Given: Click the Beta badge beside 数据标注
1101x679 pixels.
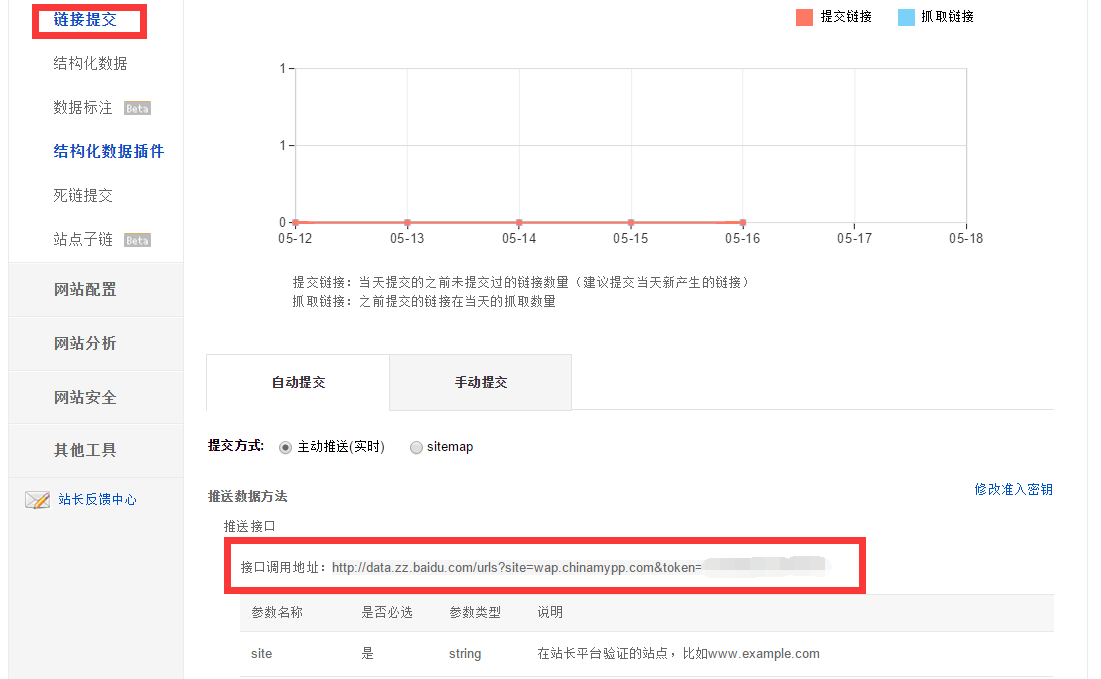Looking at the screenshot, I should (137, 108).
